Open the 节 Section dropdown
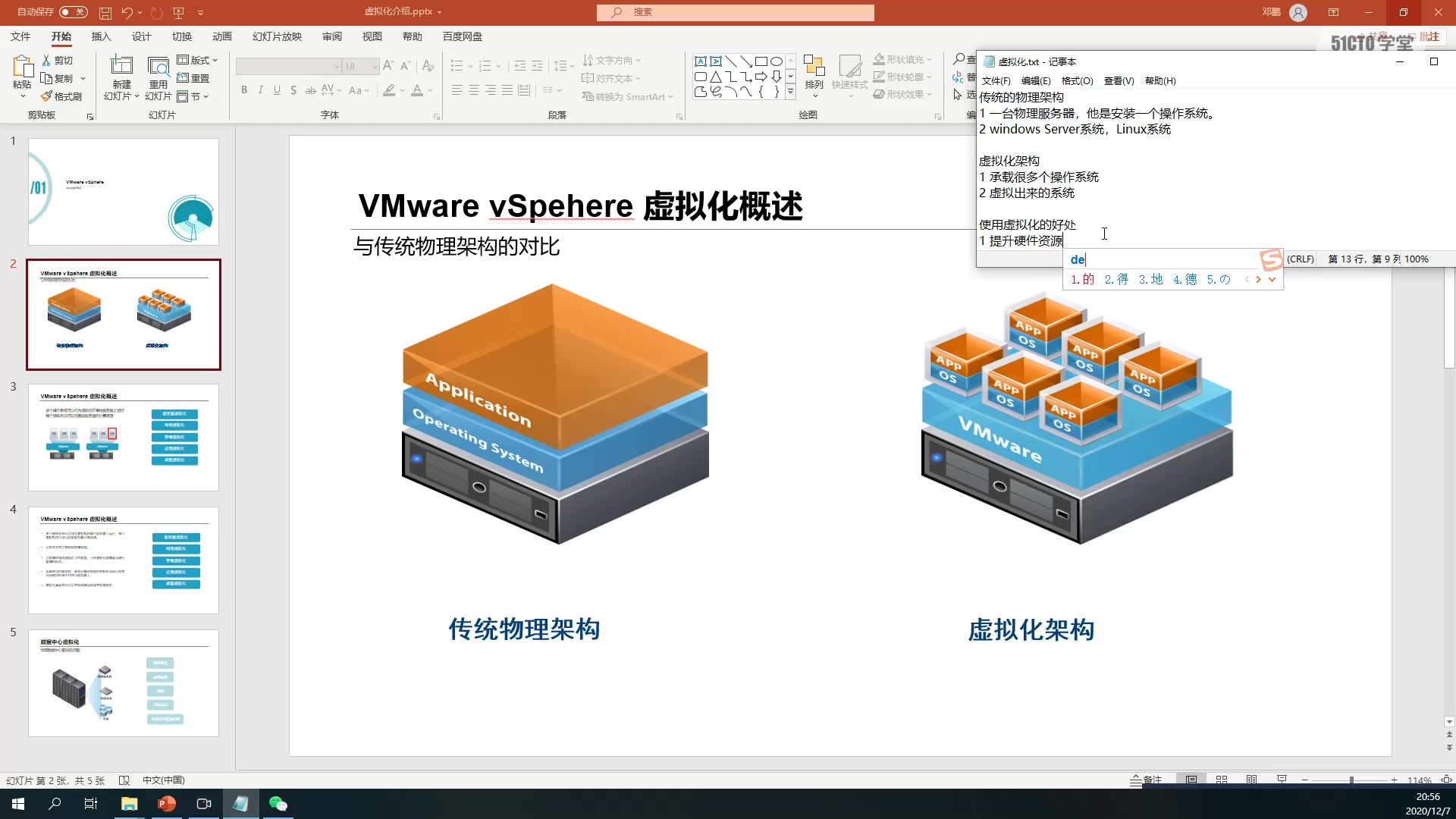 click(x=193, y=96)
